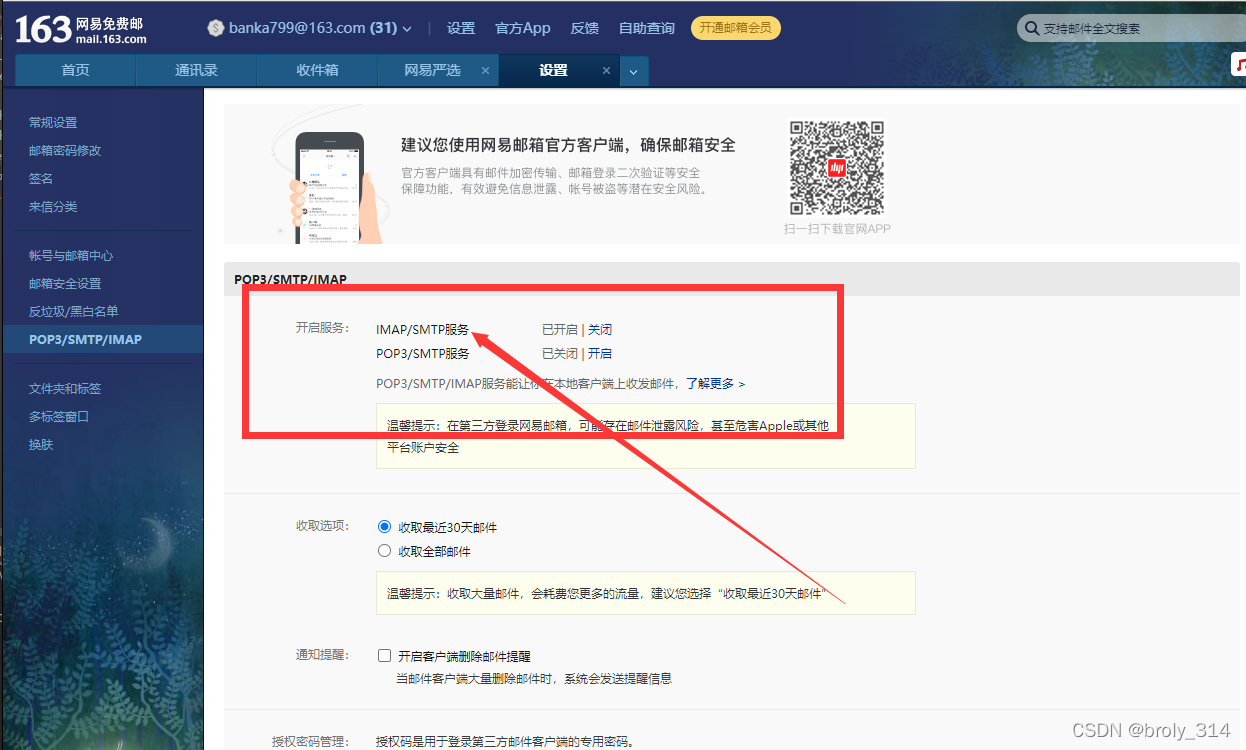This screenshot has width=1246, height=750.
Task: Open 签名 settings in the sidebar
Action: tap(41, 178)
